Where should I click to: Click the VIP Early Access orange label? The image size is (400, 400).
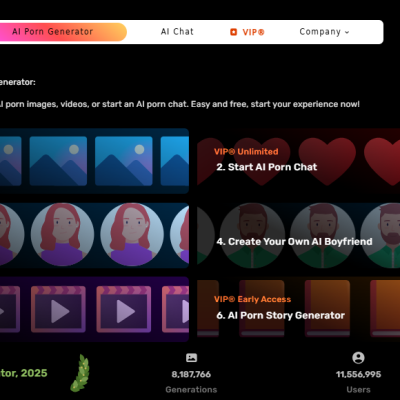coord(252,299)
